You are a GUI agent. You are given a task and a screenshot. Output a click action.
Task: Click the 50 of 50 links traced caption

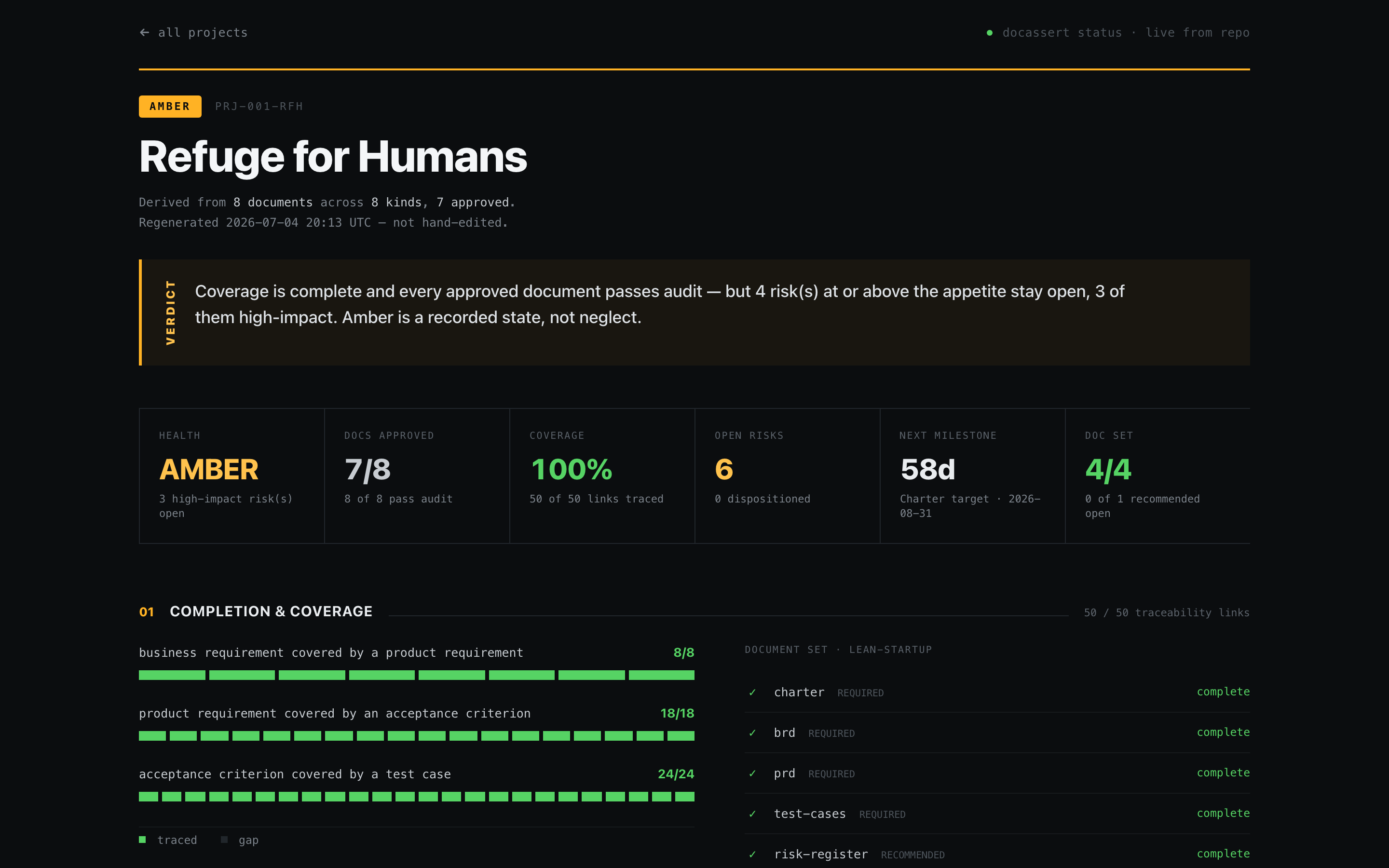click(596, 499)
